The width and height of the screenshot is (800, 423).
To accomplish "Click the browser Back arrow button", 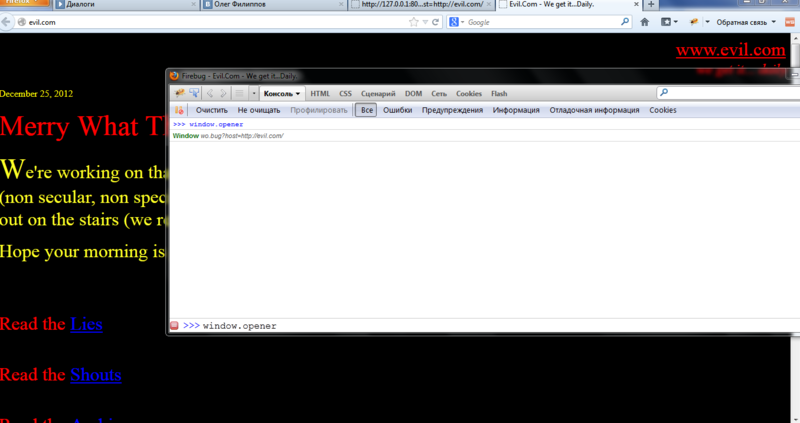I will pyautogui.click(x=6, y=22).
